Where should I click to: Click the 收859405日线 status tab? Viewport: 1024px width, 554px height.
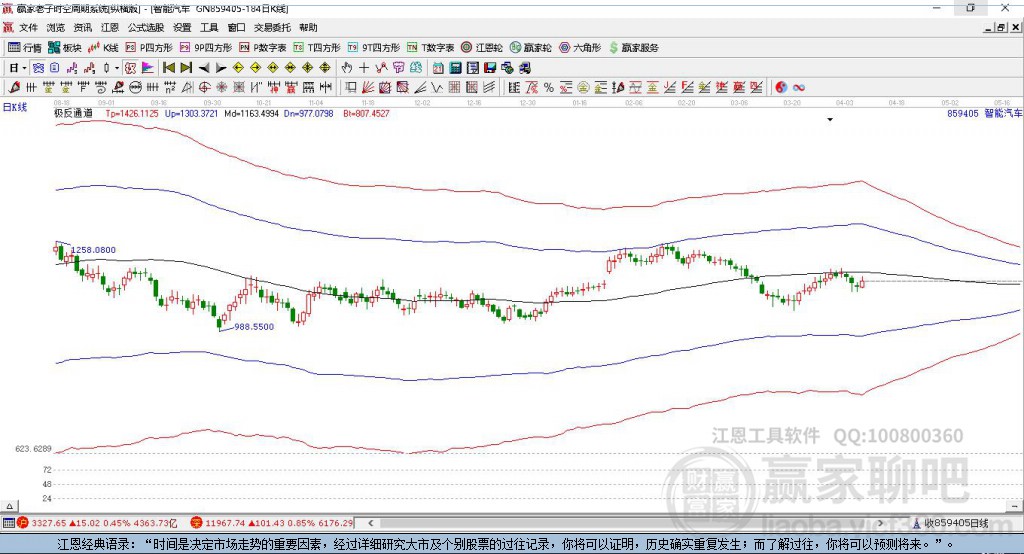tap(951, 523)
